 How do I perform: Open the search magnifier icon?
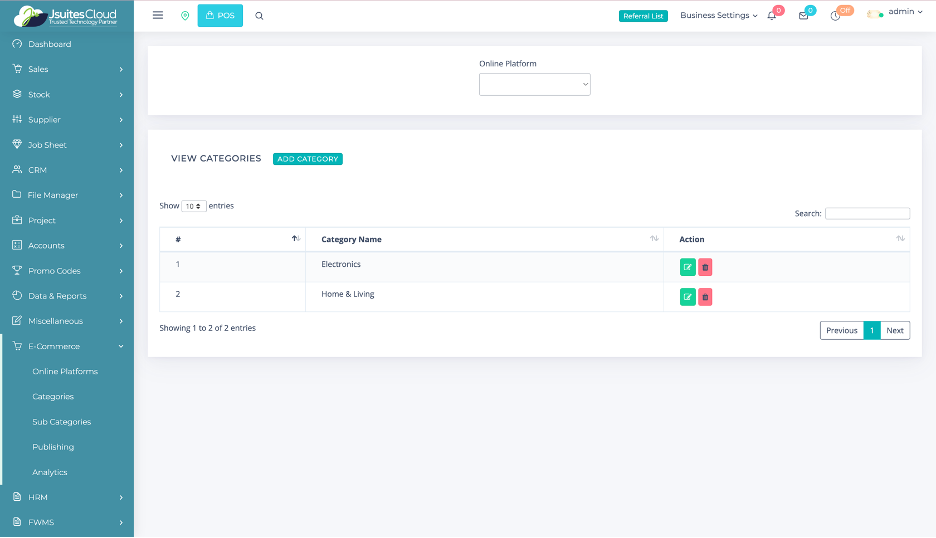pos(260,16)
